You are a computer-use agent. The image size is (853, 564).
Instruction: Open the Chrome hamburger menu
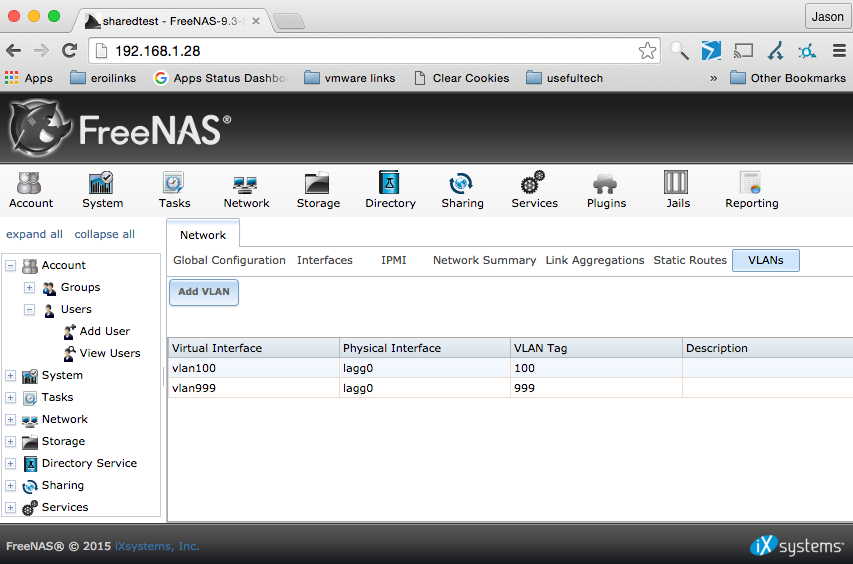pos(839,51)
